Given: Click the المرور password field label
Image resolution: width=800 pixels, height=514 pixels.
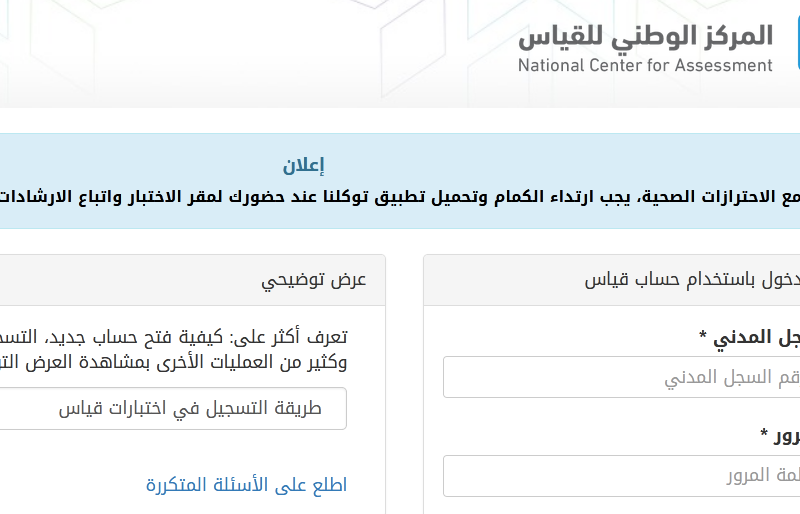Looking at the screenshot, I should (x=787, y=436).
